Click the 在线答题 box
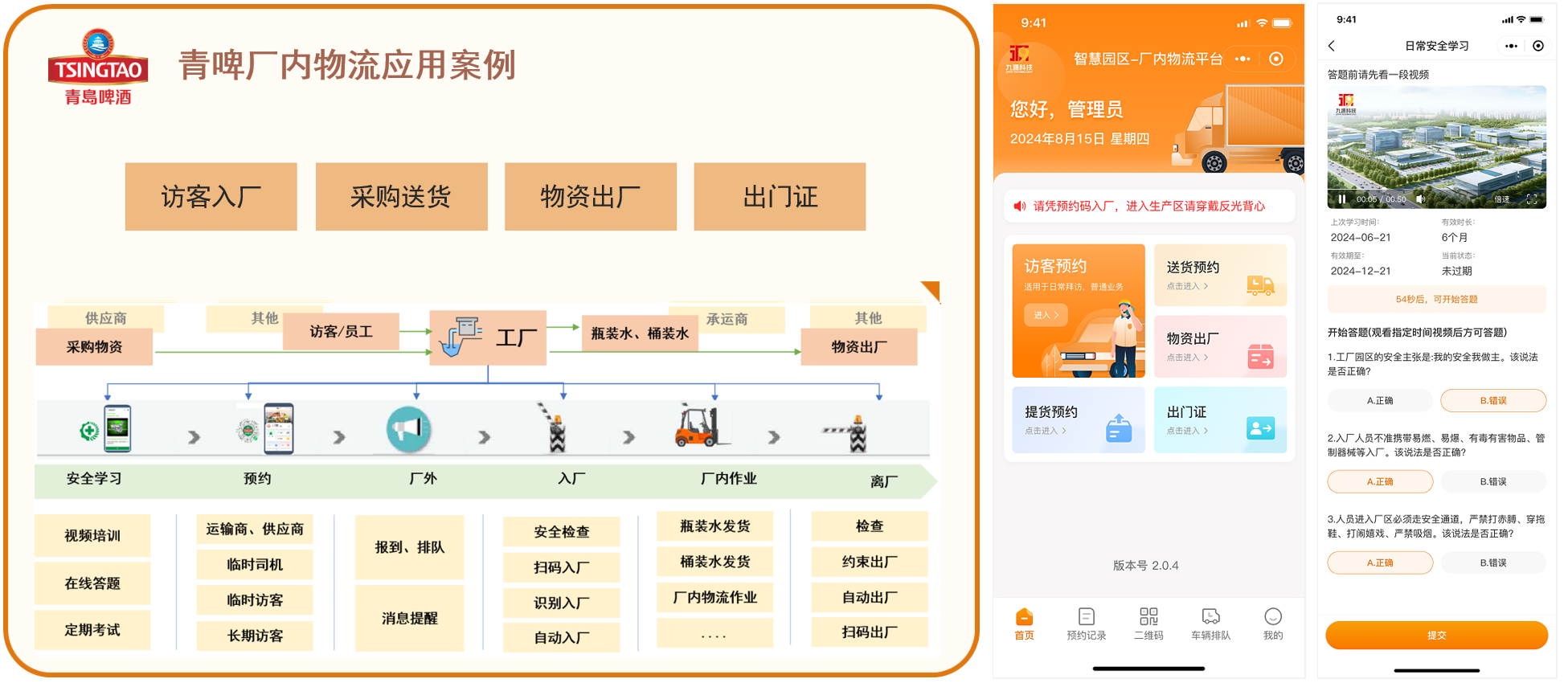The image size is (1568, 683). tap(92, 583)
